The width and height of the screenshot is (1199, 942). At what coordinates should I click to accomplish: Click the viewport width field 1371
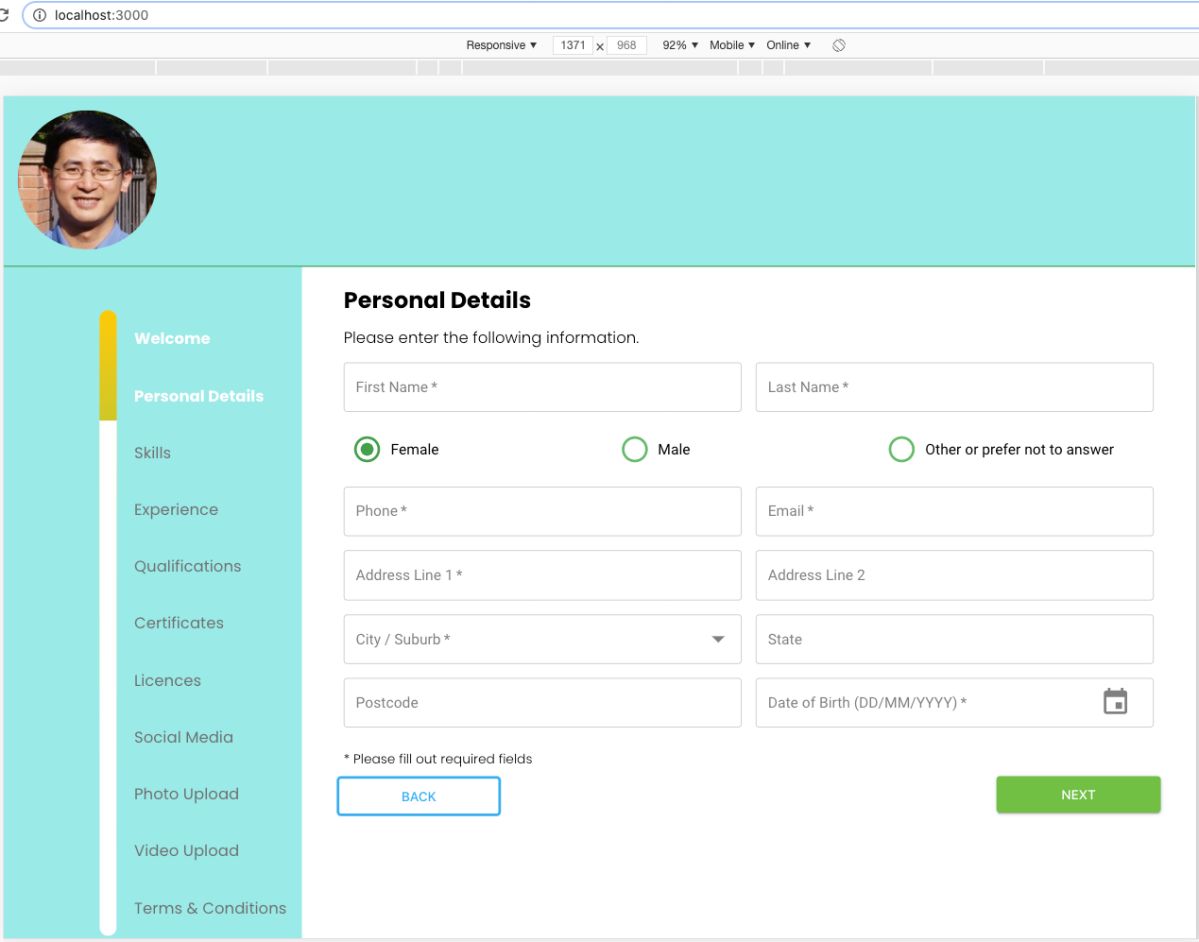573,45
